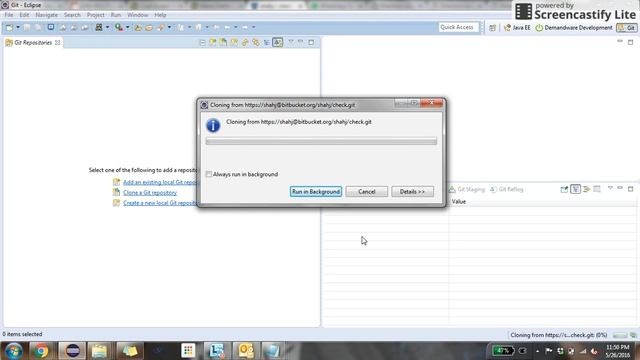
Task: Toggle Link with Editor in Git Repositories
Action: point(256,42)
